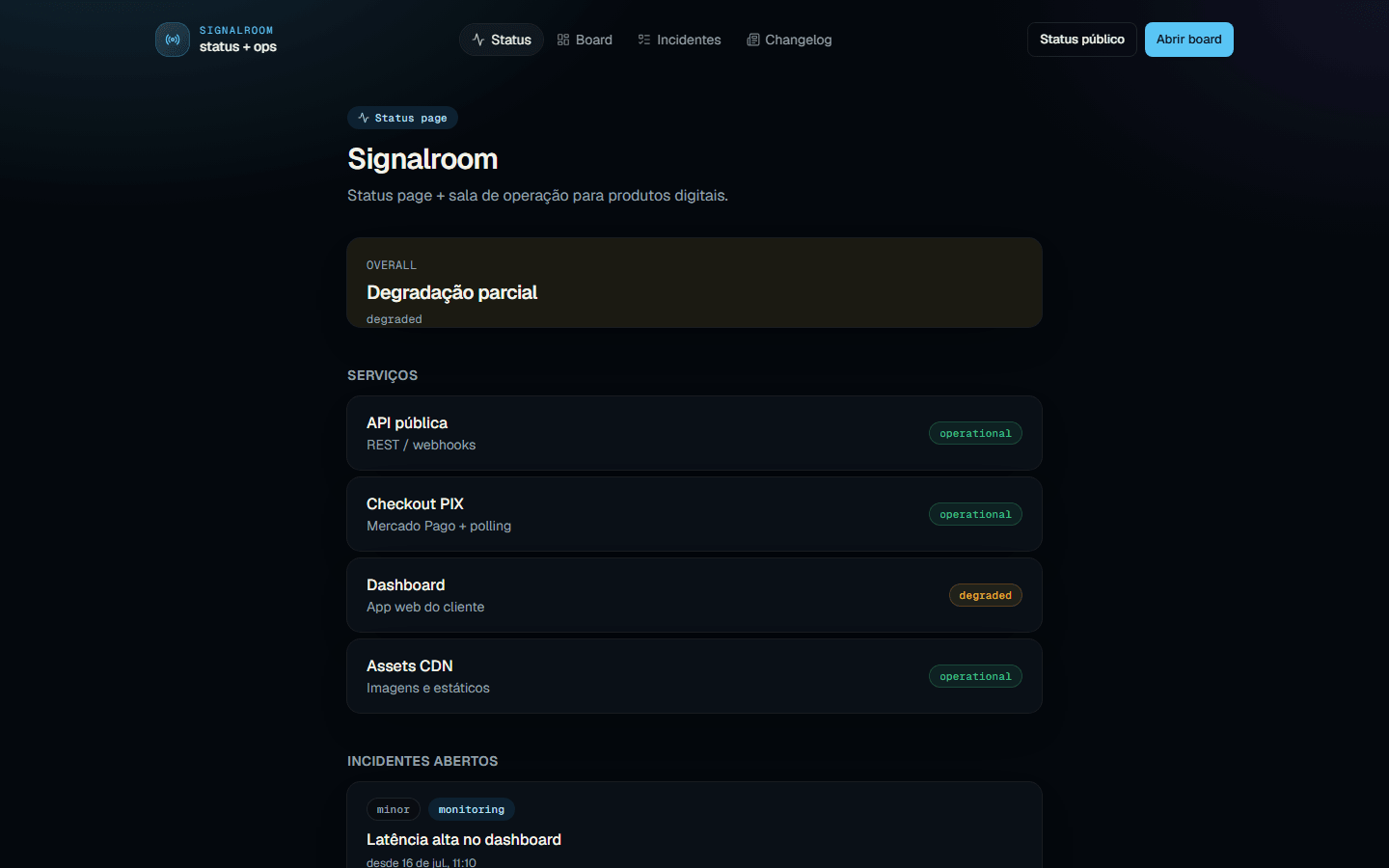Click the minor severity tag
This screenshot has height=868, width=1389.
tap(394, 809)
